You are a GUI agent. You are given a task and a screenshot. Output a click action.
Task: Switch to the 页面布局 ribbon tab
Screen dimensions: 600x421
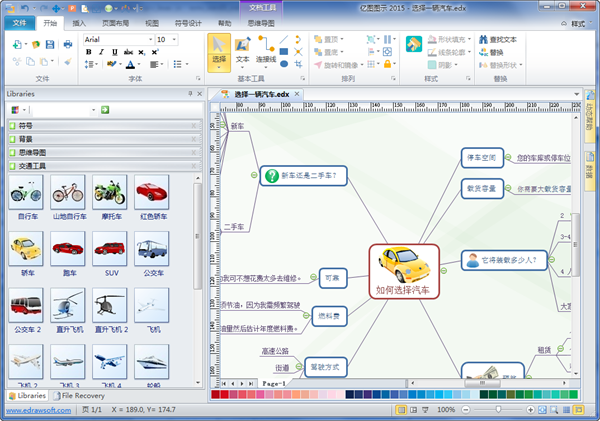(x=114, y=21)
